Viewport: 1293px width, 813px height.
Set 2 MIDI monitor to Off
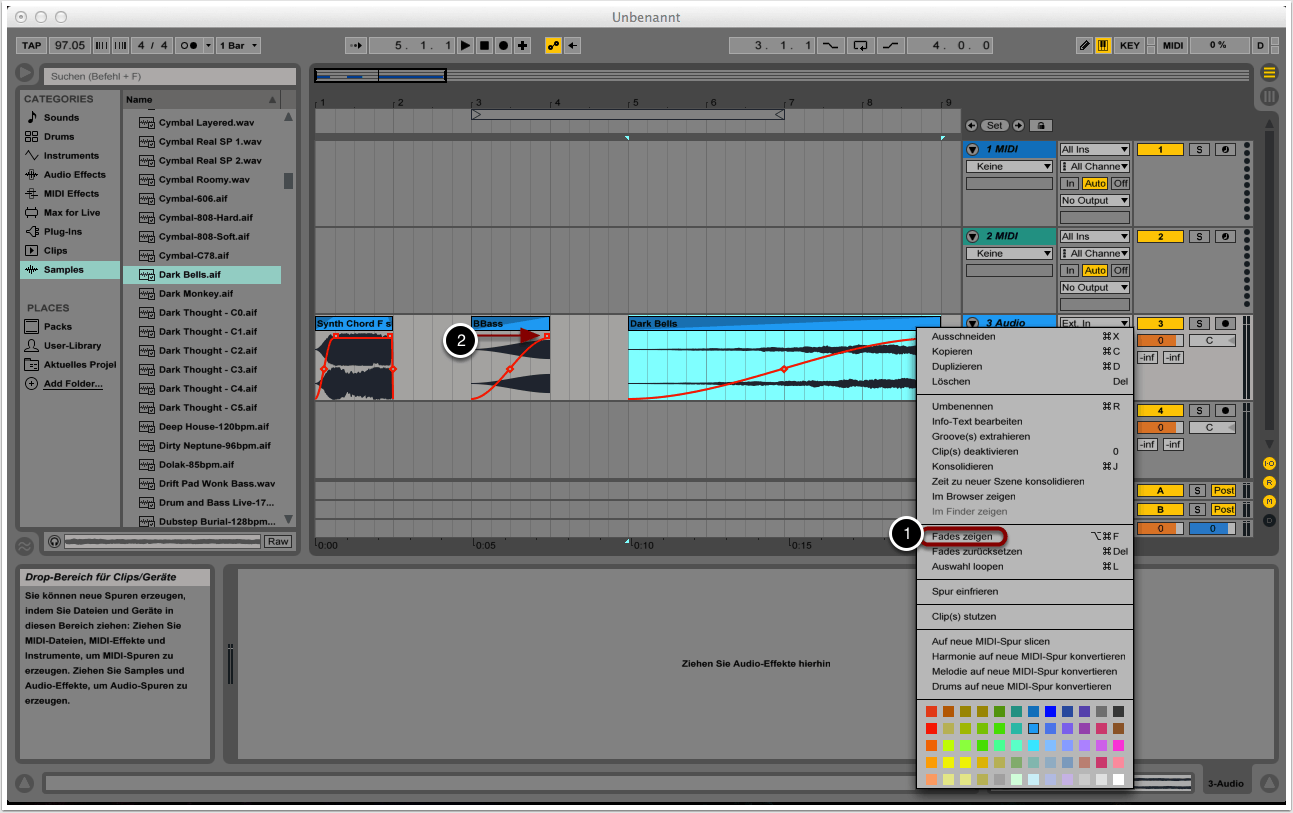1120,270
